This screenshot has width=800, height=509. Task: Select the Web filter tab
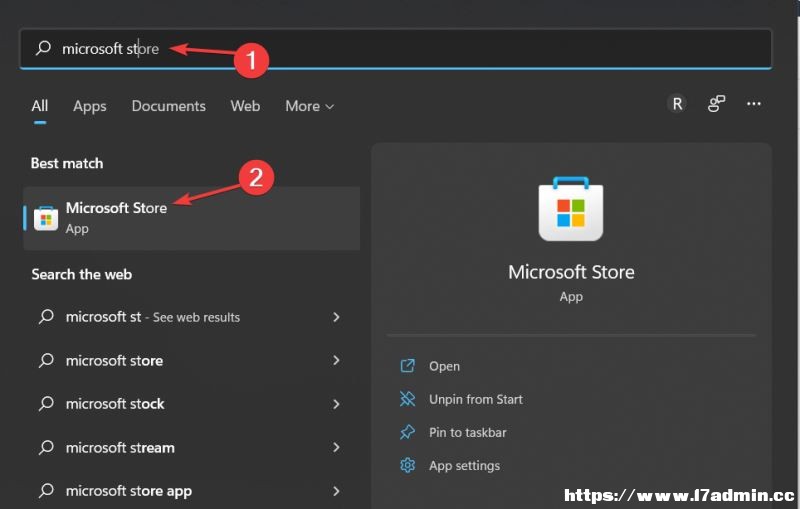(245, 106)
